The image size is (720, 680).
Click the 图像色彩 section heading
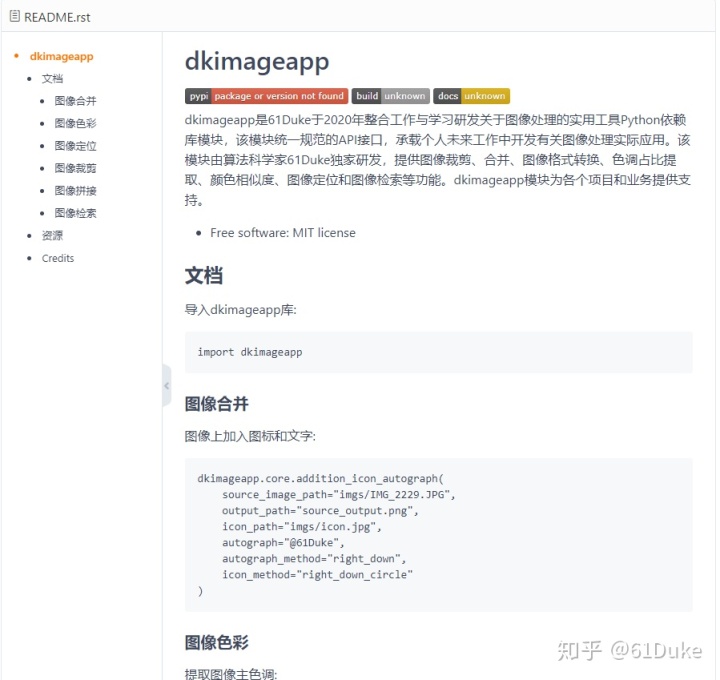tap(217, 643)
